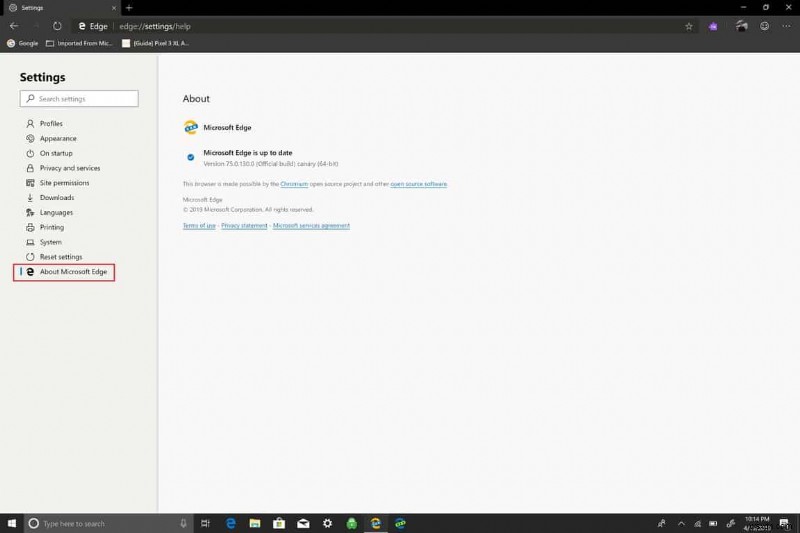The height and width of the screenshot is (533, 800).
Task: Open network status in the system tray
Action: (x=697, y=523)
